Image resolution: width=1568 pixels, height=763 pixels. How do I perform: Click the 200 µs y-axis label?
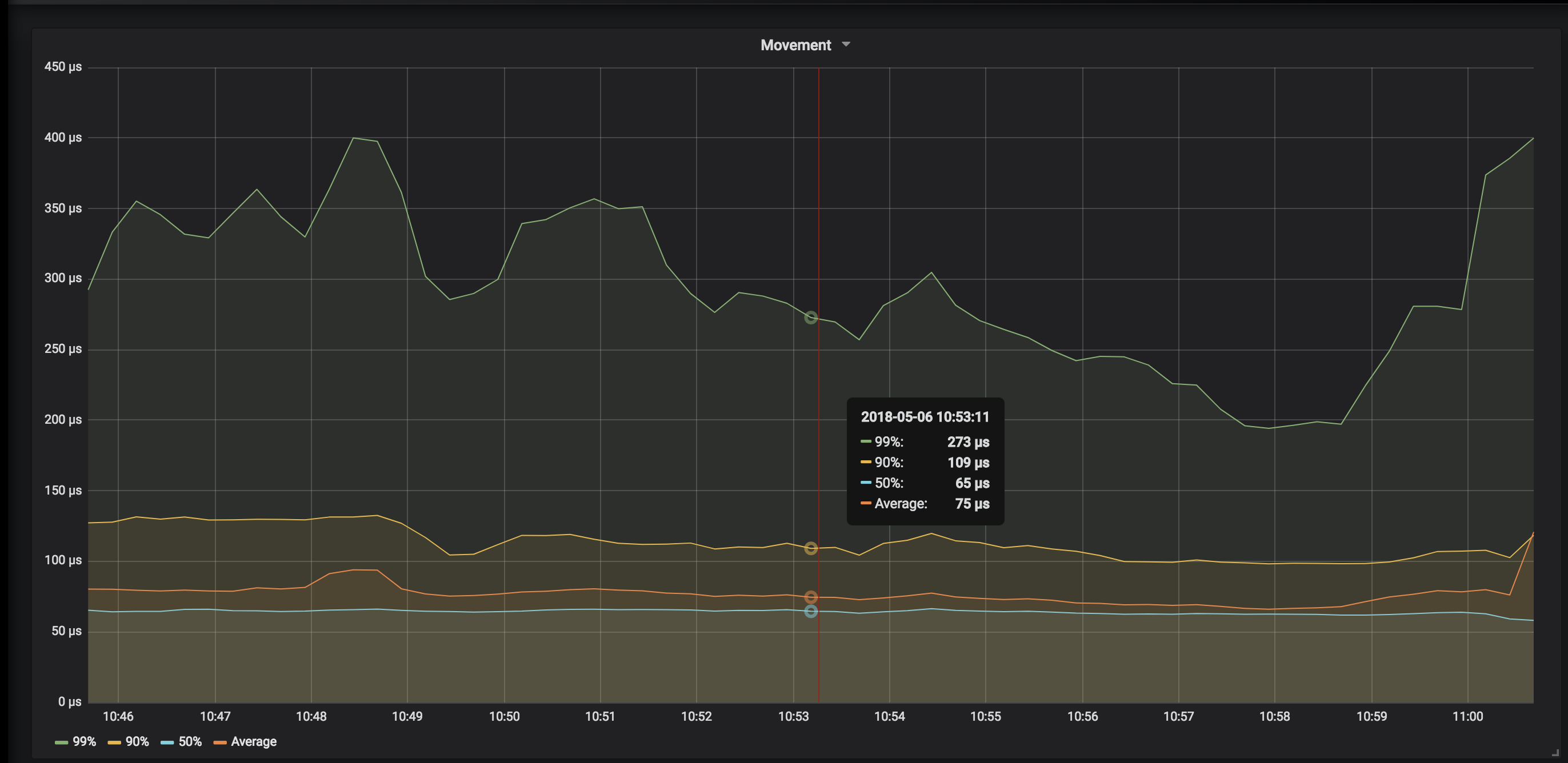pyautogui.click(x=63, y=419)
